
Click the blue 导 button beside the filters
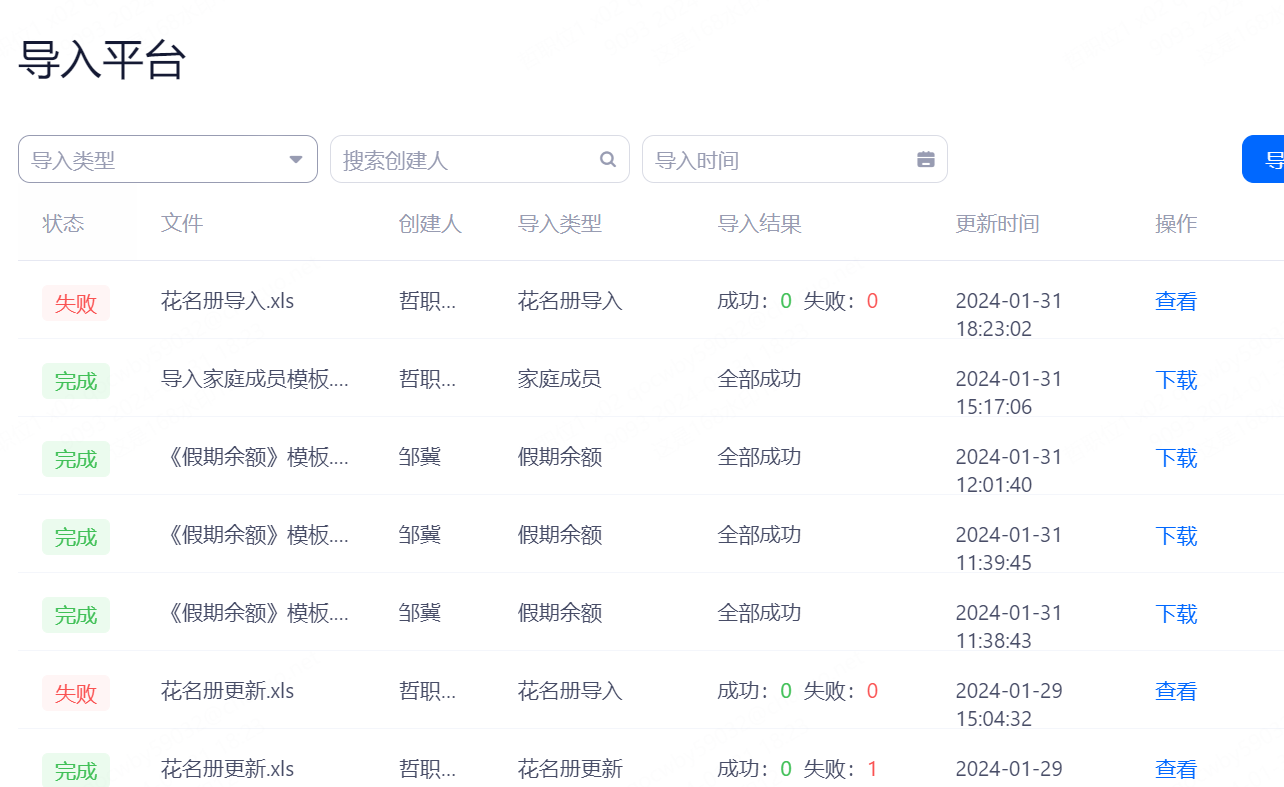(1263, 159)
